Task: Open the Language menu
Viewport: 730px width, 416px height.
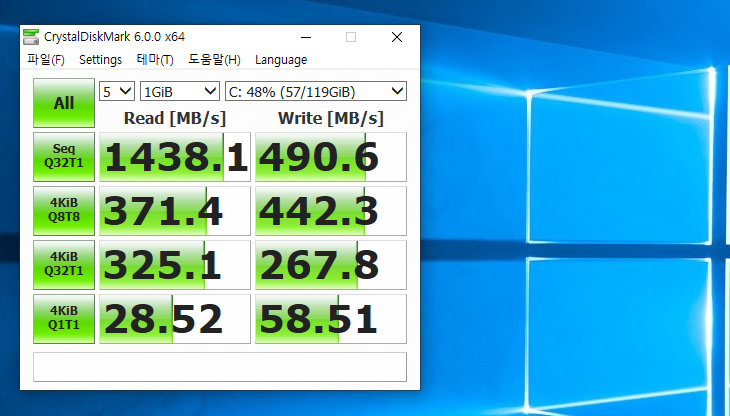Action: (281, 60)
